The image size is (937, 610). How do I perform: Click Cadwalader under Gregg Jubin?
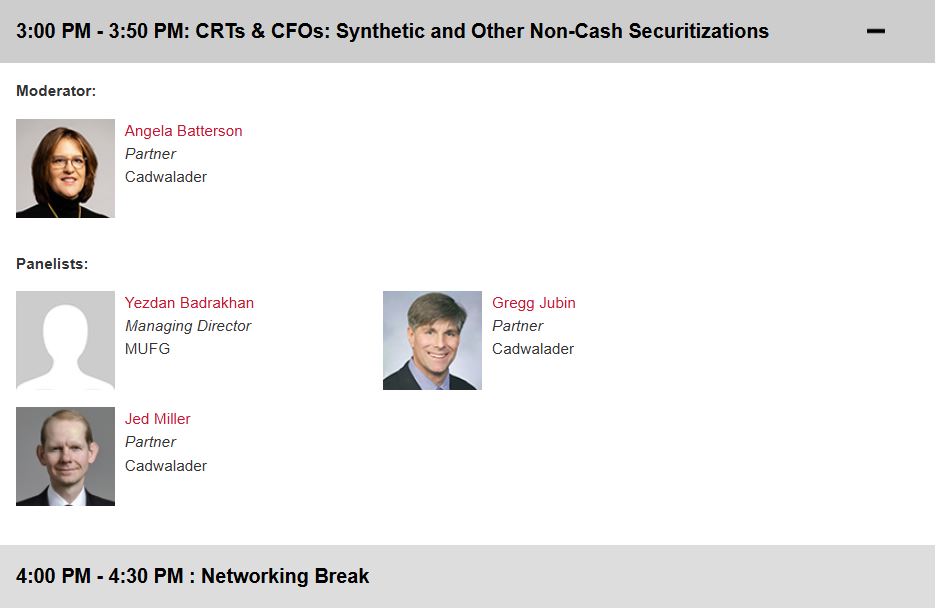coord(533,349)
